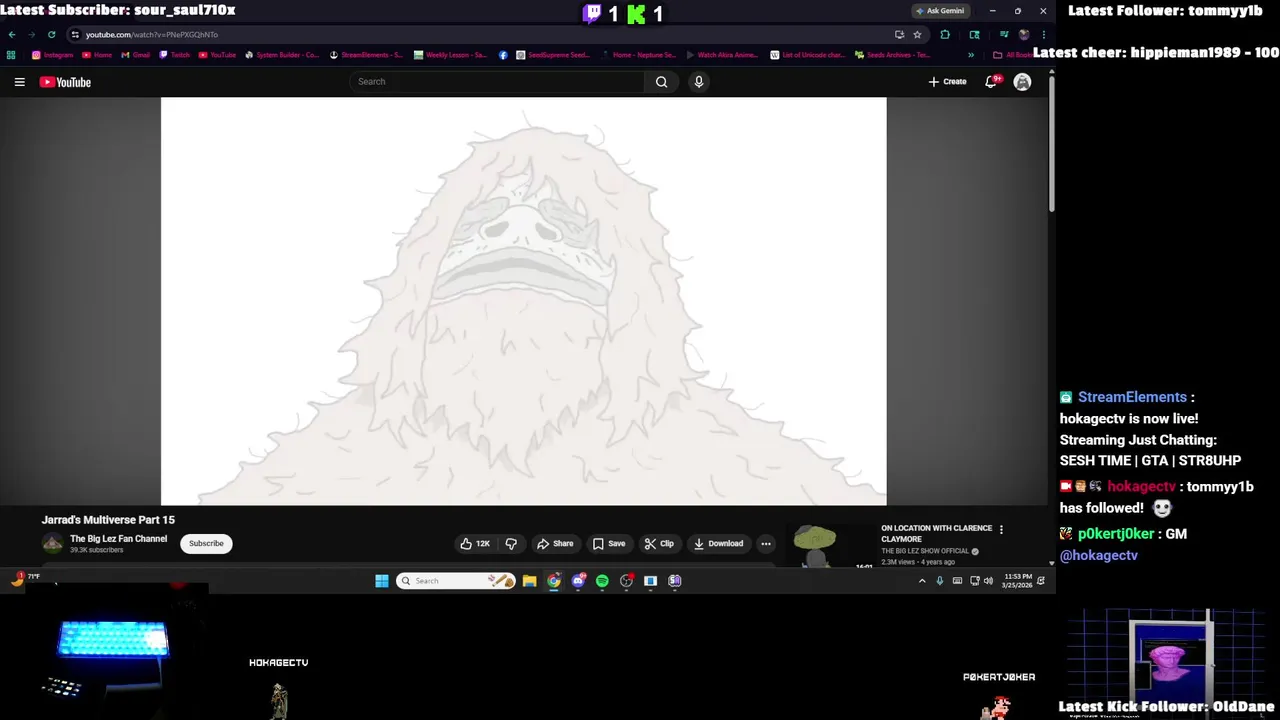This screenshot has height=720, width=1280.
Task: Go back in the Chrome browser
Action: pyautogui.click(x=12, y=34)
